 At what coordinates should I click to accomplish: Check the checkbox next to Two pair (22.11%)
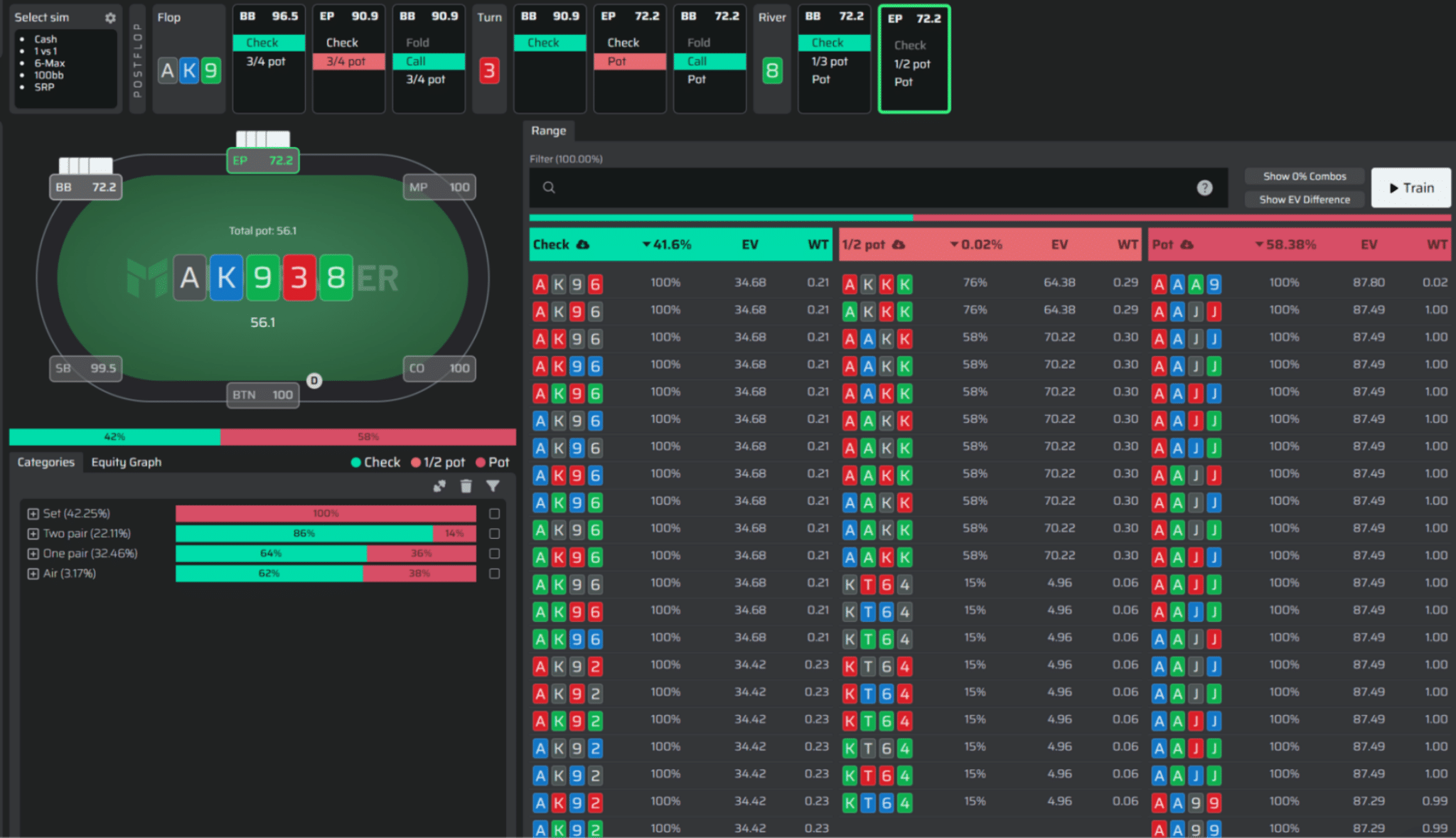[495, 533]
